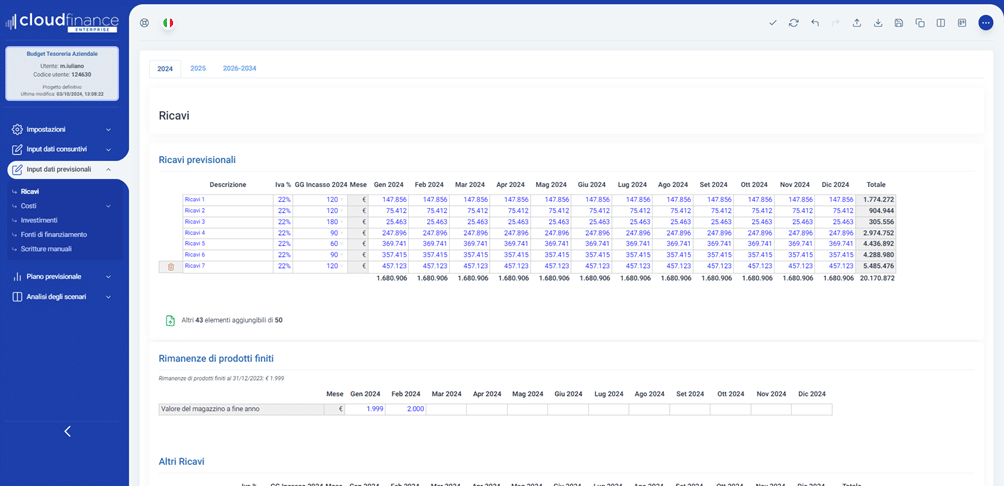Click the undo arrow icon
1004x486 pixels.
click(815, 23)
